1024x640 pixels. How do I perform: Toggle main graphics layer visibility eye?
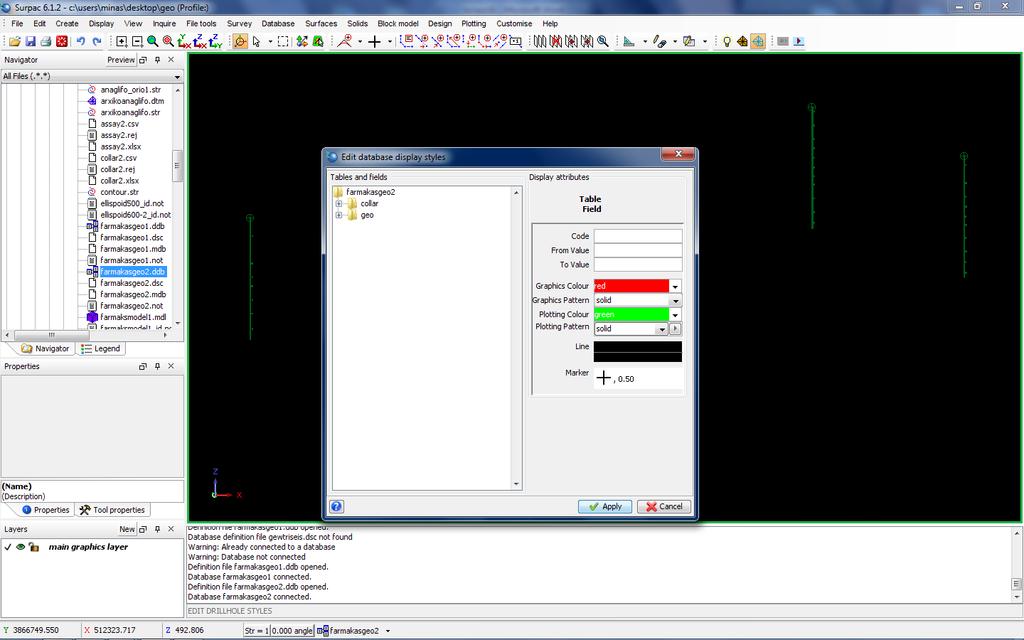coord(21,547)
